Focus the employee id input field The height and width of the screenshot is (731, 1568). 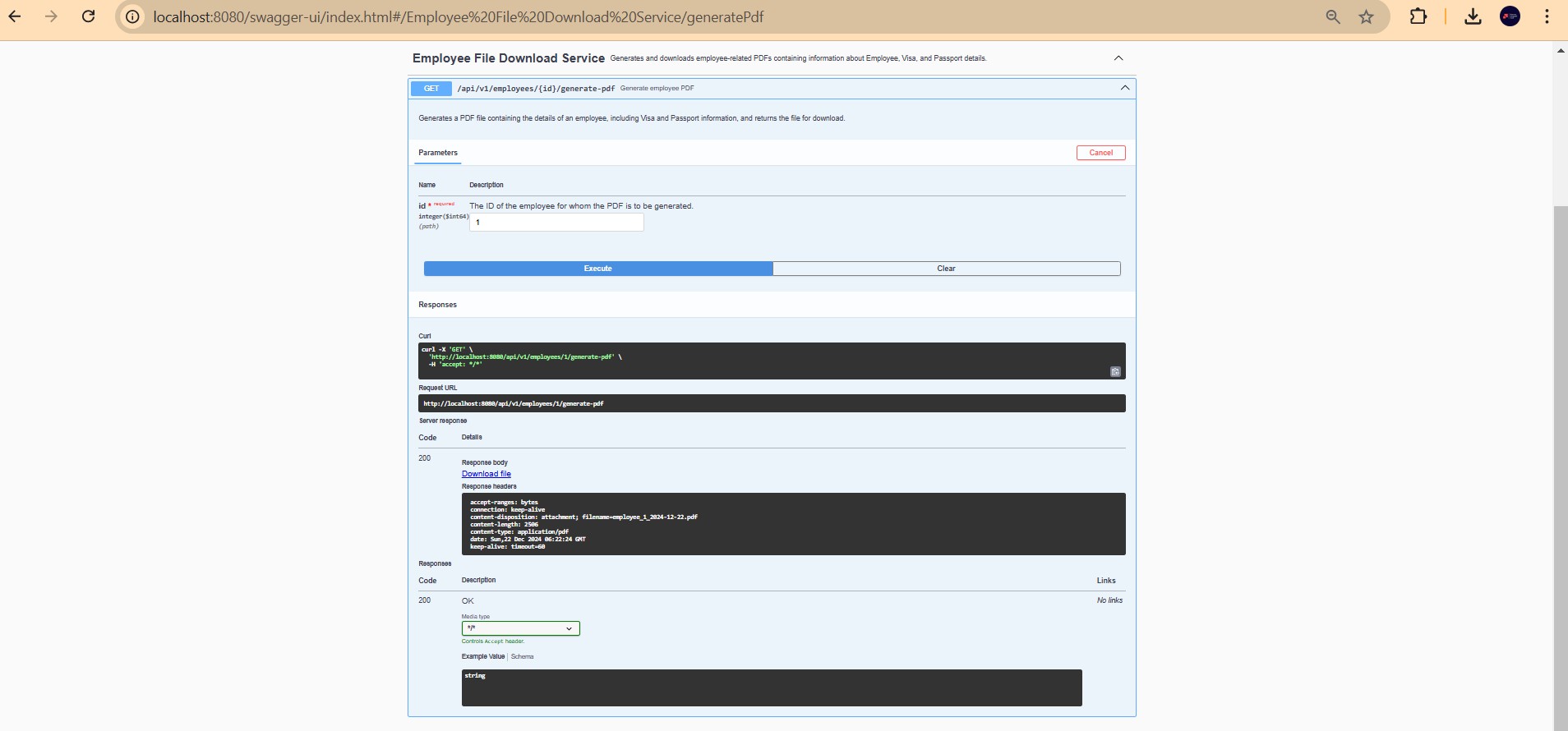(x=556, y=222)
